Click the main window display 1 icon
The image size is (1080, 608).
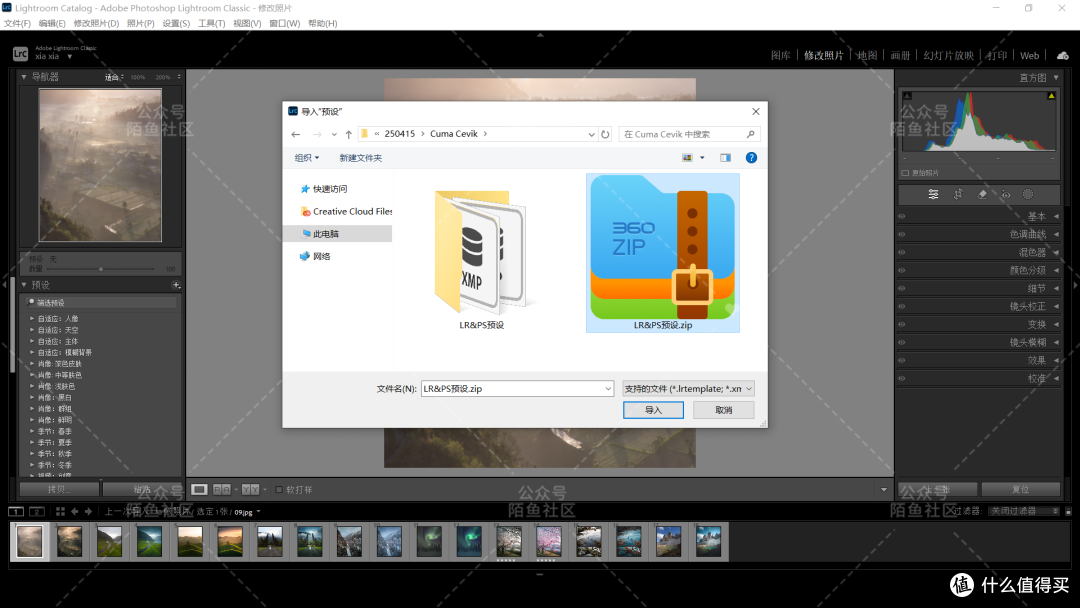(x=16, y=512)
